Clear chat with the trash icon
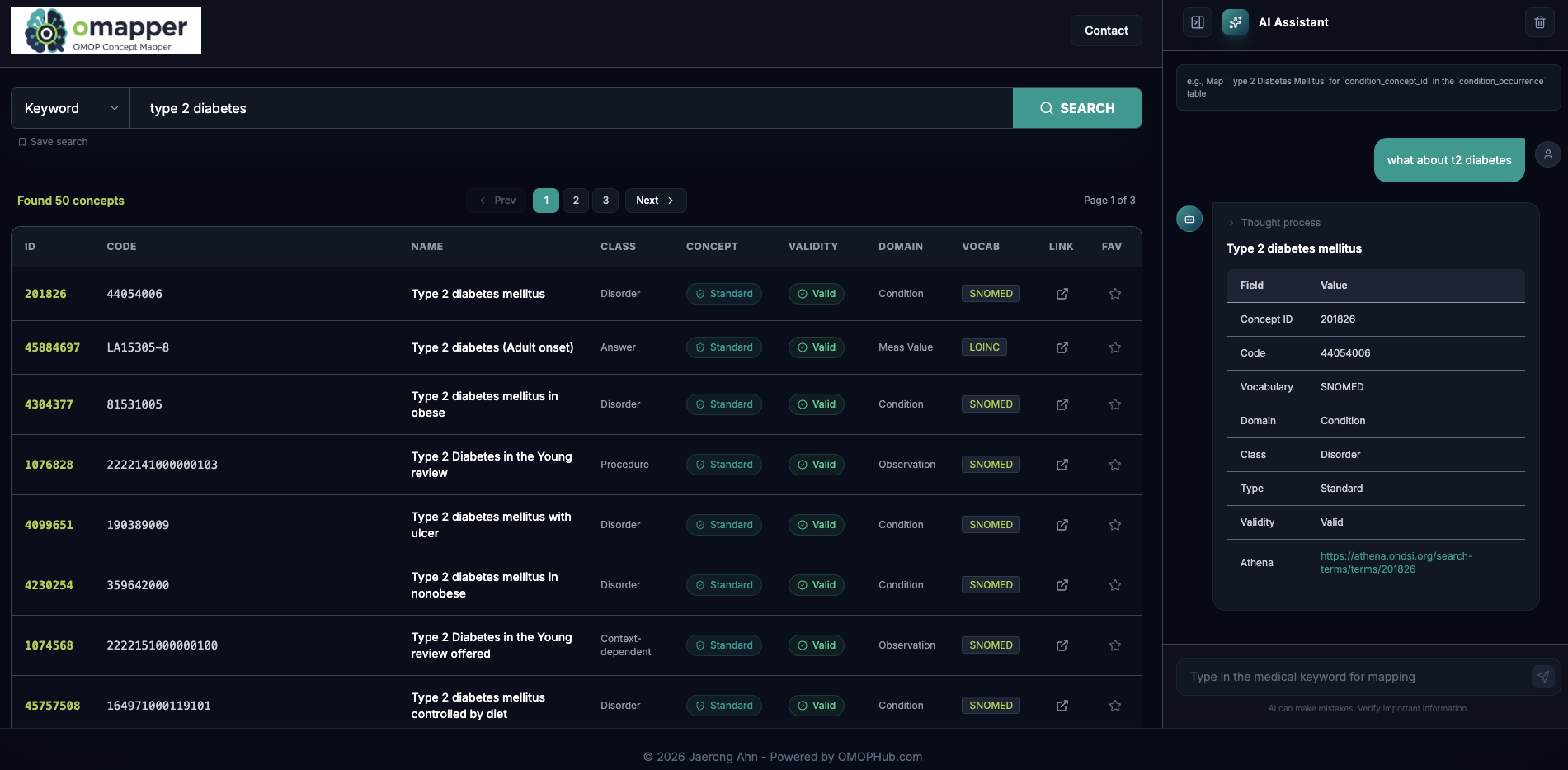The image size is (1568, 770). [1540, 22]
